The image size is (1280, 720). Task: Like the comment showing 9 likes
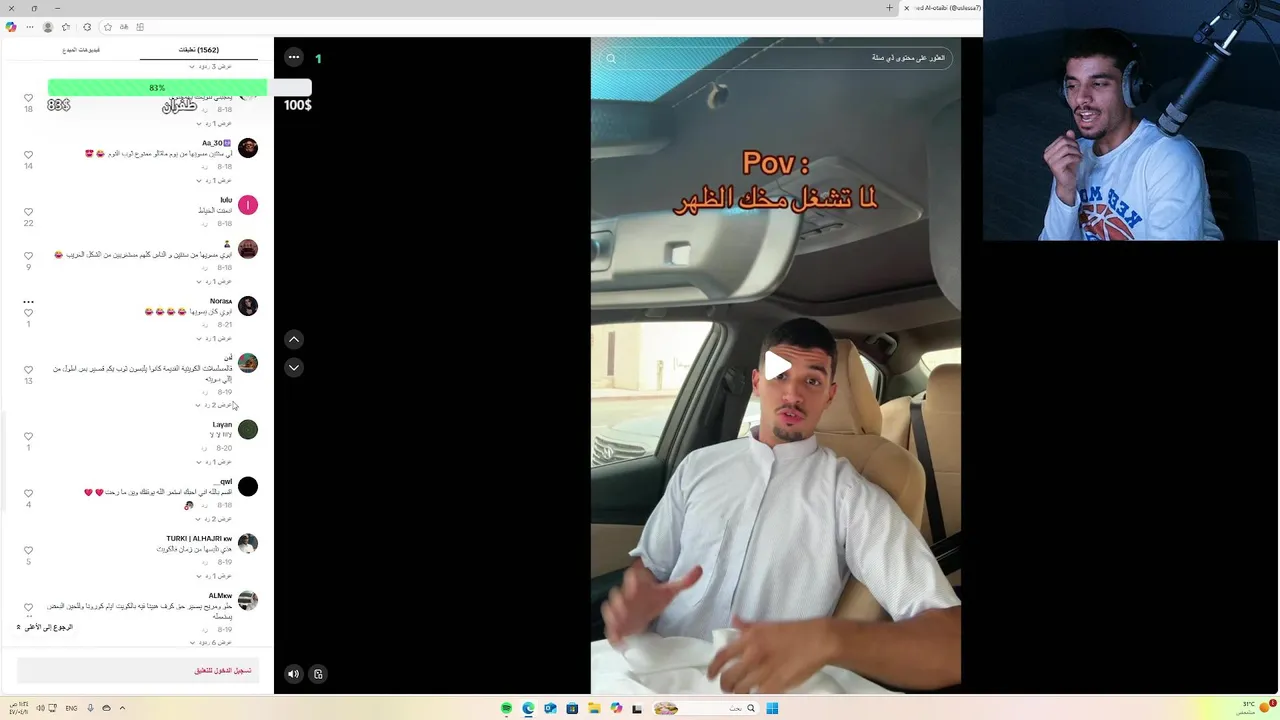point(28,256)
